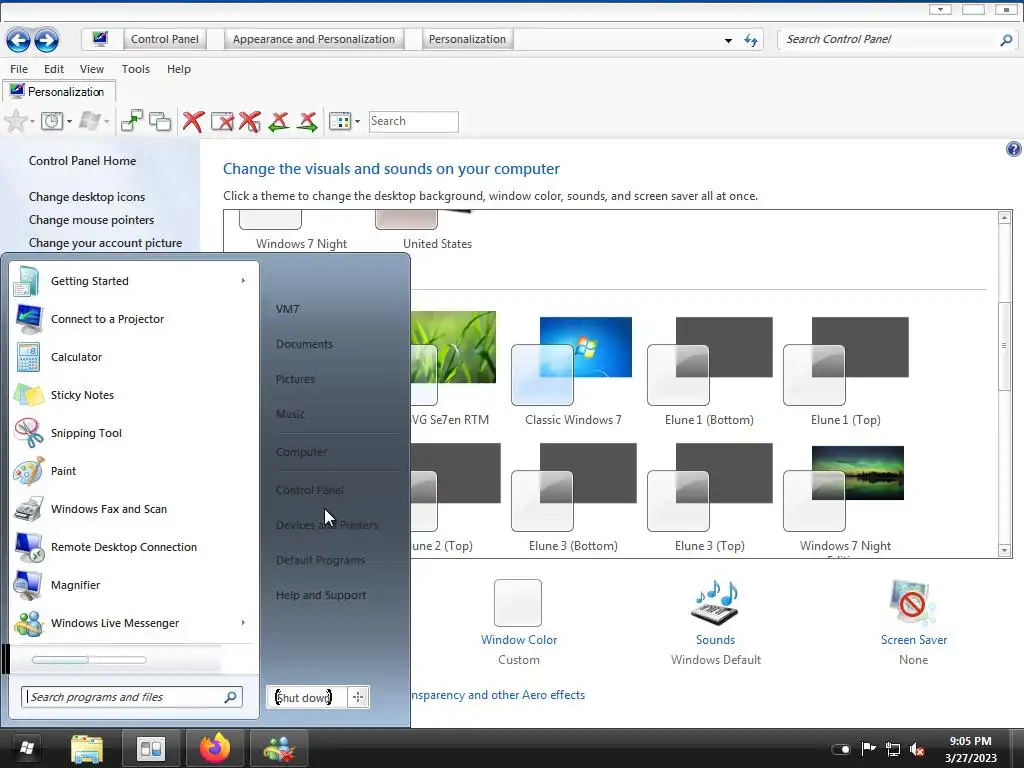The width and height of the screenshot is (1024, 768).
Task: Click Action Center flag tray icon
Action: click(868, 749)
